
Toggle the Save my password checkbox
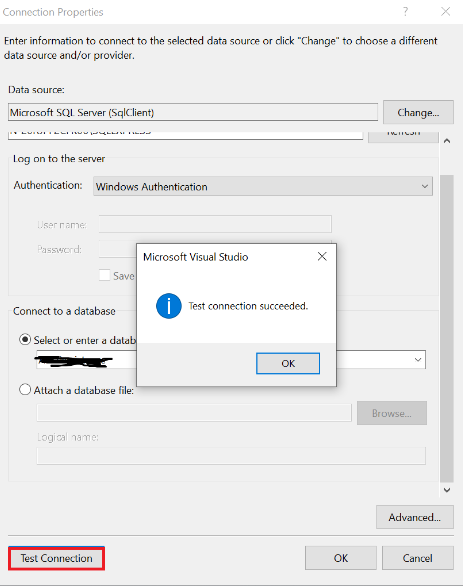point(105,275)
